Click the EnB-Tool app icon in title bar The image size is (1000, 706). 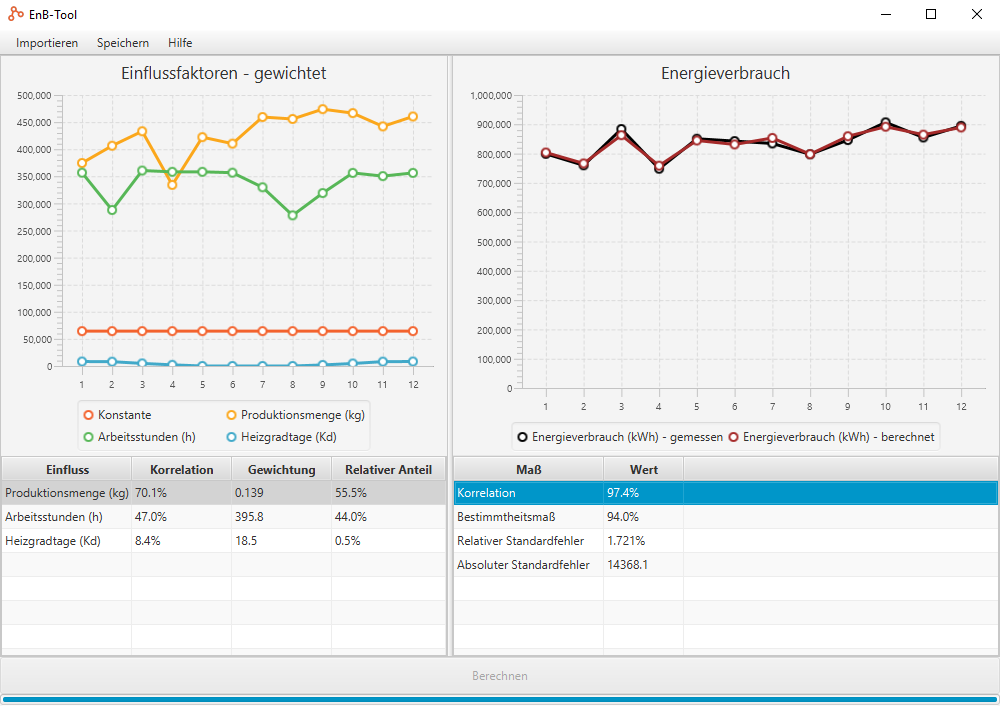(x=16, y=14)
